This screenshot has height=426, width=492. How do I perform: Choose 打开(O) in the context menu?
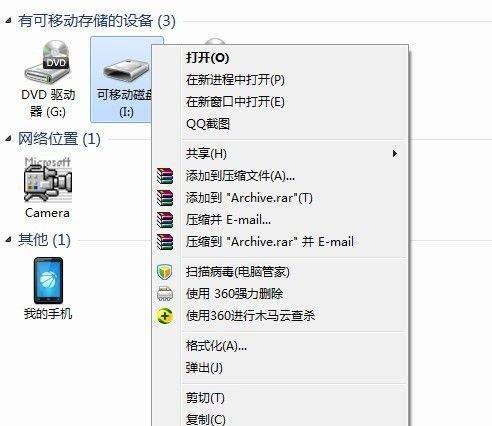click(x=207, y=58)
